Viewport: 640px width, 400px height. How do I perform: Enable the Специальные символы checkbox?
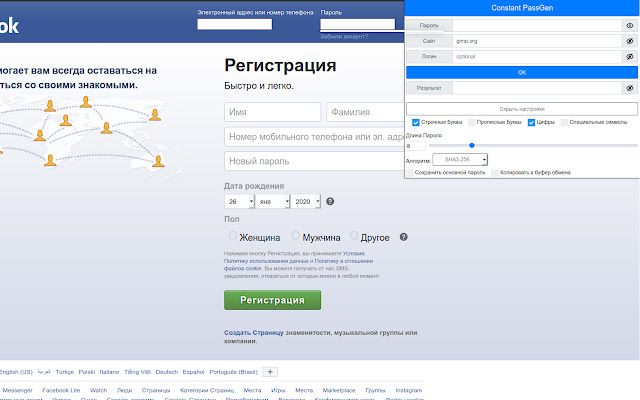564,122
